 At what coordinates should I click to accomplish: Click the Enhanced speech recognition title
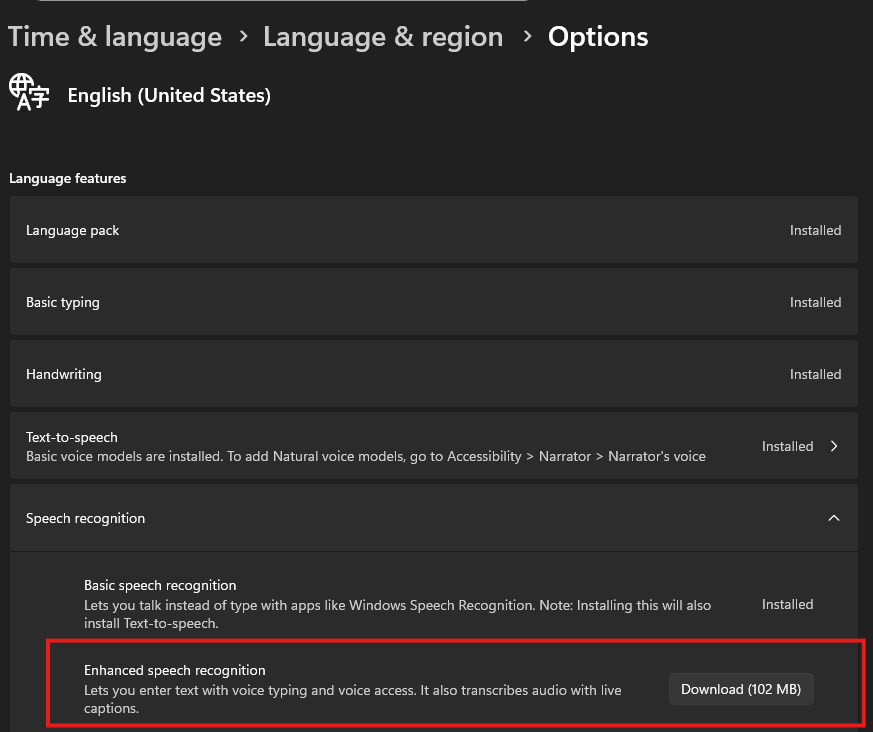174,670
